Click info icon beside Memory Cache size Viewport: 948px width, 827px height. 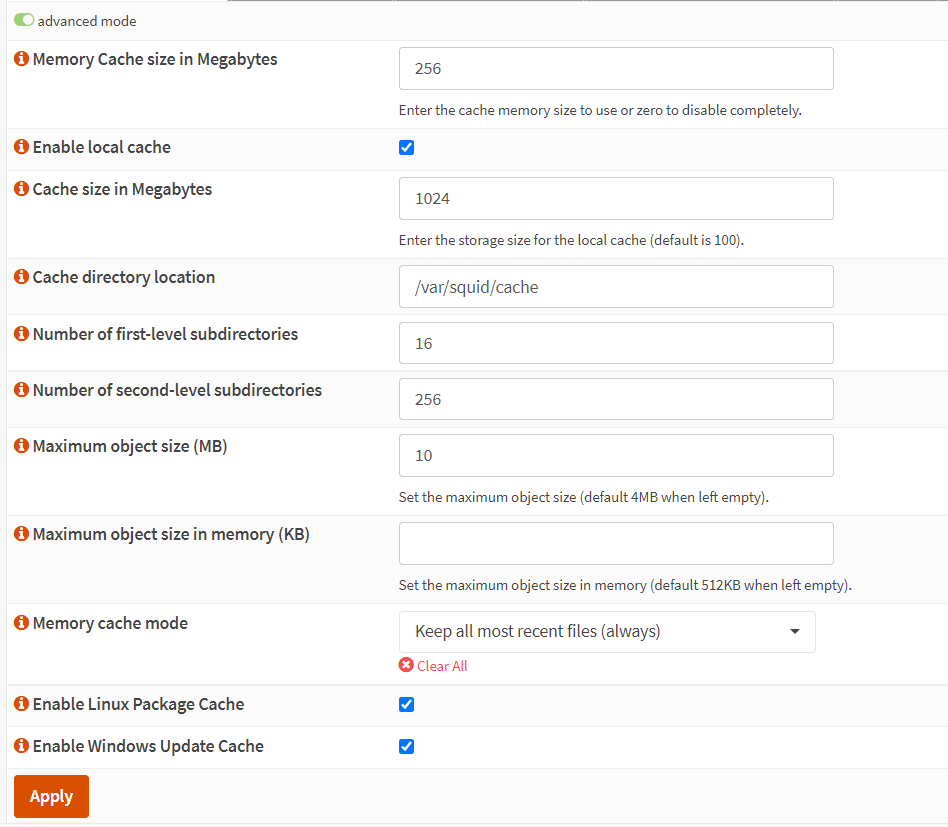(x=21, y=60)
